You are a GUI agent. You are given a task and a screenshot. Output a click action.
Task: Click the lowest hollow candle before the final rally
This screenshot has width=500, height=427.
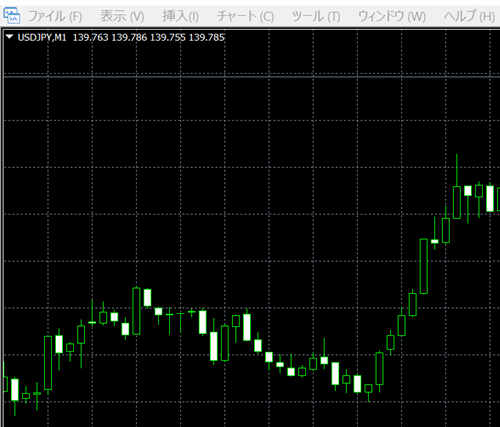pyautogui.click(x=368, y=388)
